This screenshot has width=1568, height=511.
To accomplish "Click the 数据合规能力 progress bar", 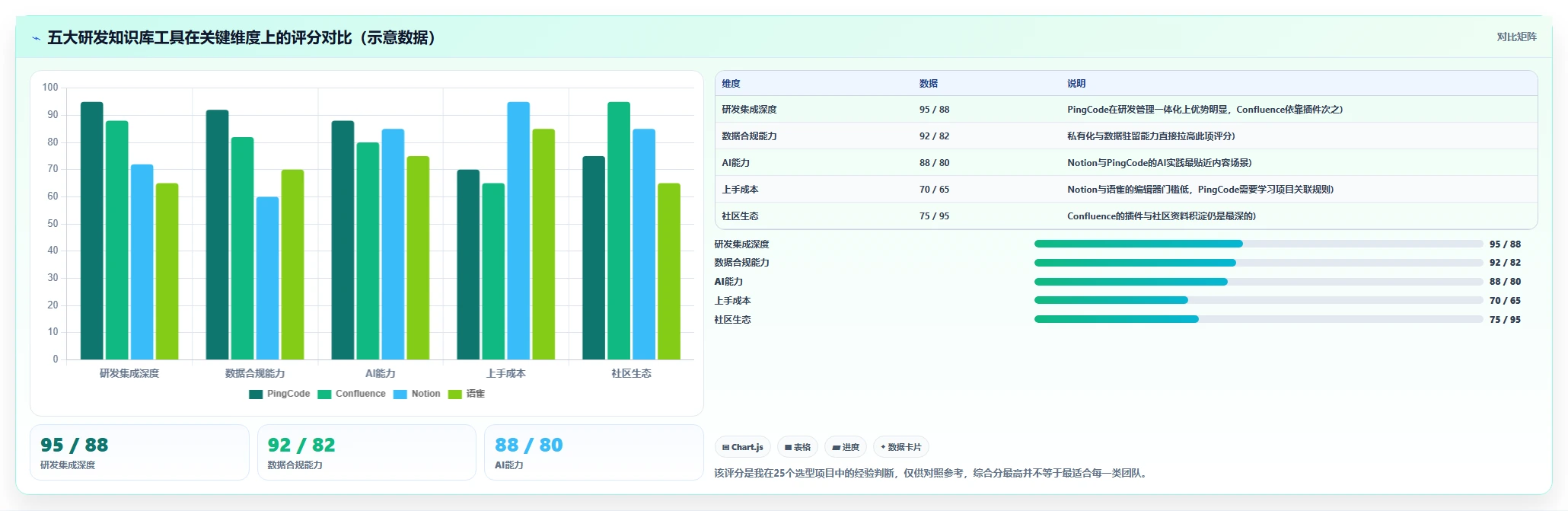I will [x=1258, y=263].
